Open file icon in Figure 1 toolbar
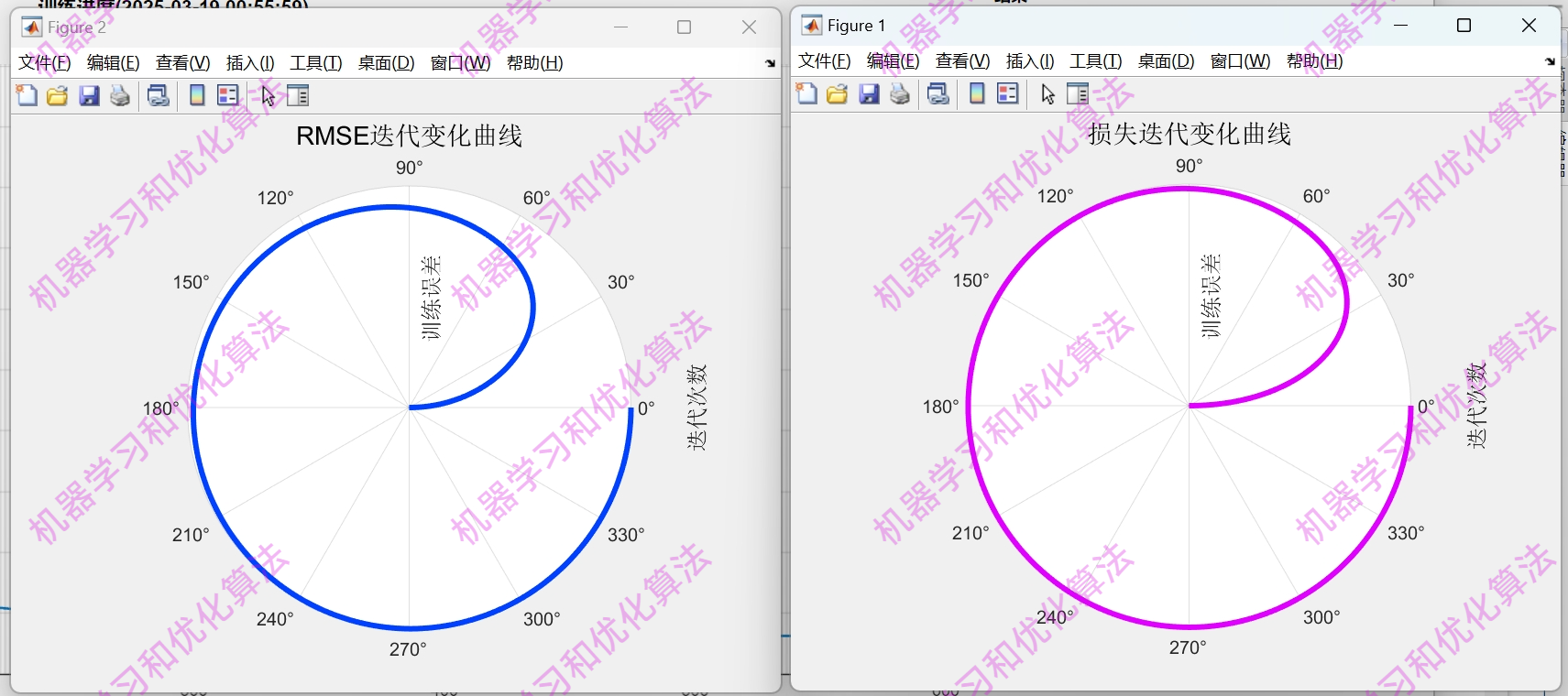 click(x=838, y=93)
